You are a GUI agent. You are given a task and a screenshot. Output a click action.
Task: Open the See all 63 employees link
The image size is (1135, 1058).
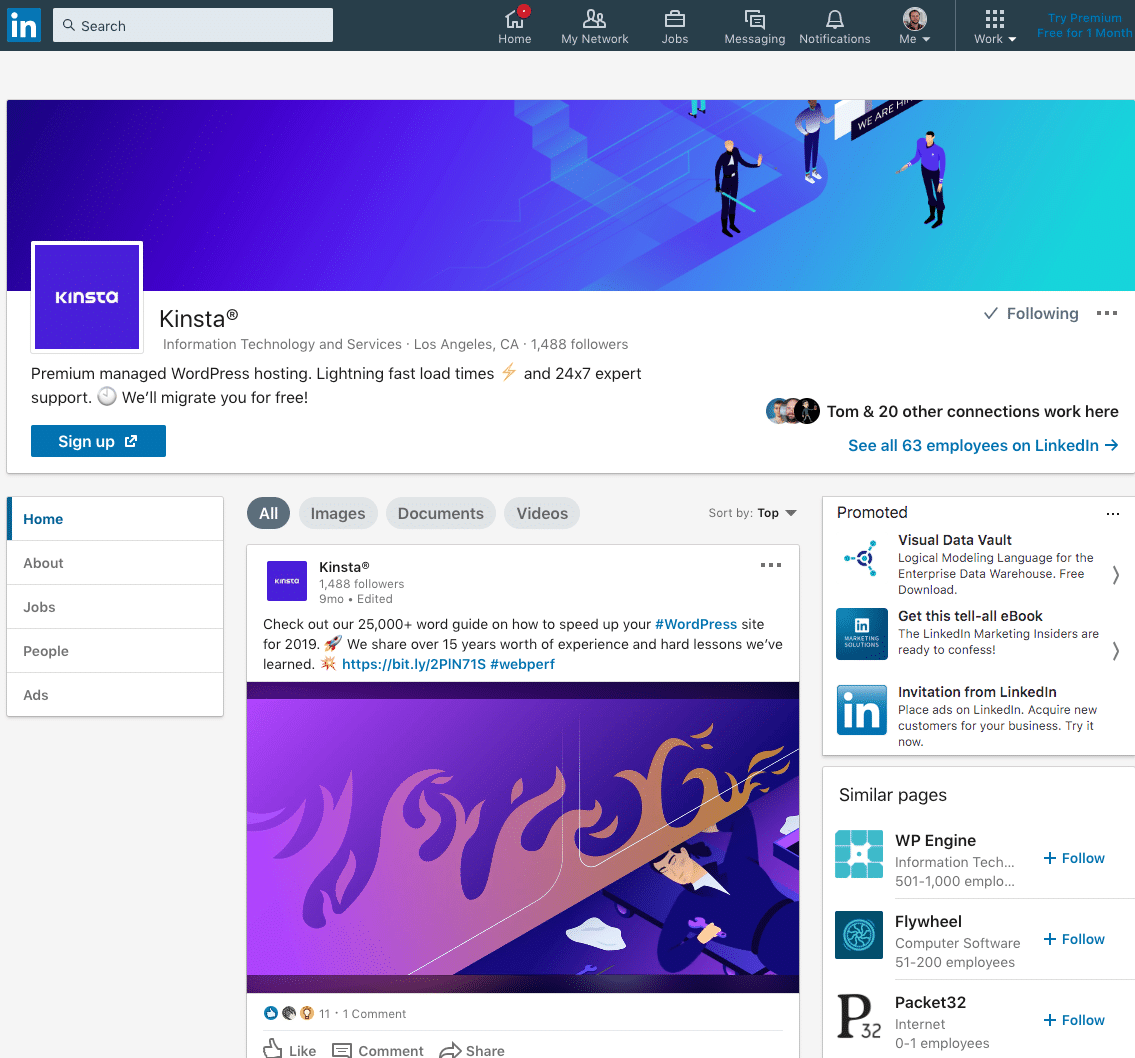[x=983, y=445]
